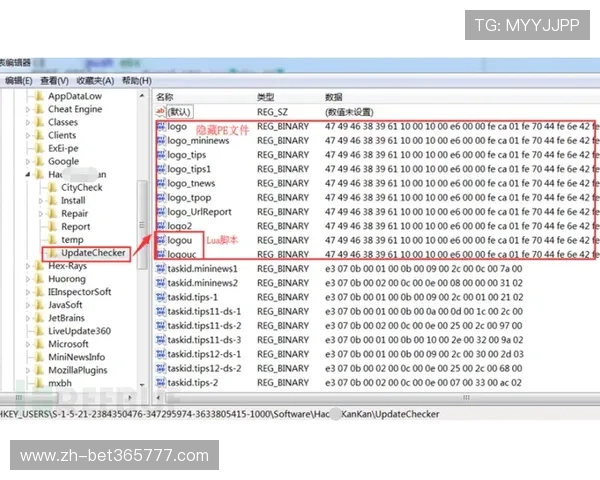Expand the JetBrains key tree arrow
600x480 pixels.
(x=28, y=318)
